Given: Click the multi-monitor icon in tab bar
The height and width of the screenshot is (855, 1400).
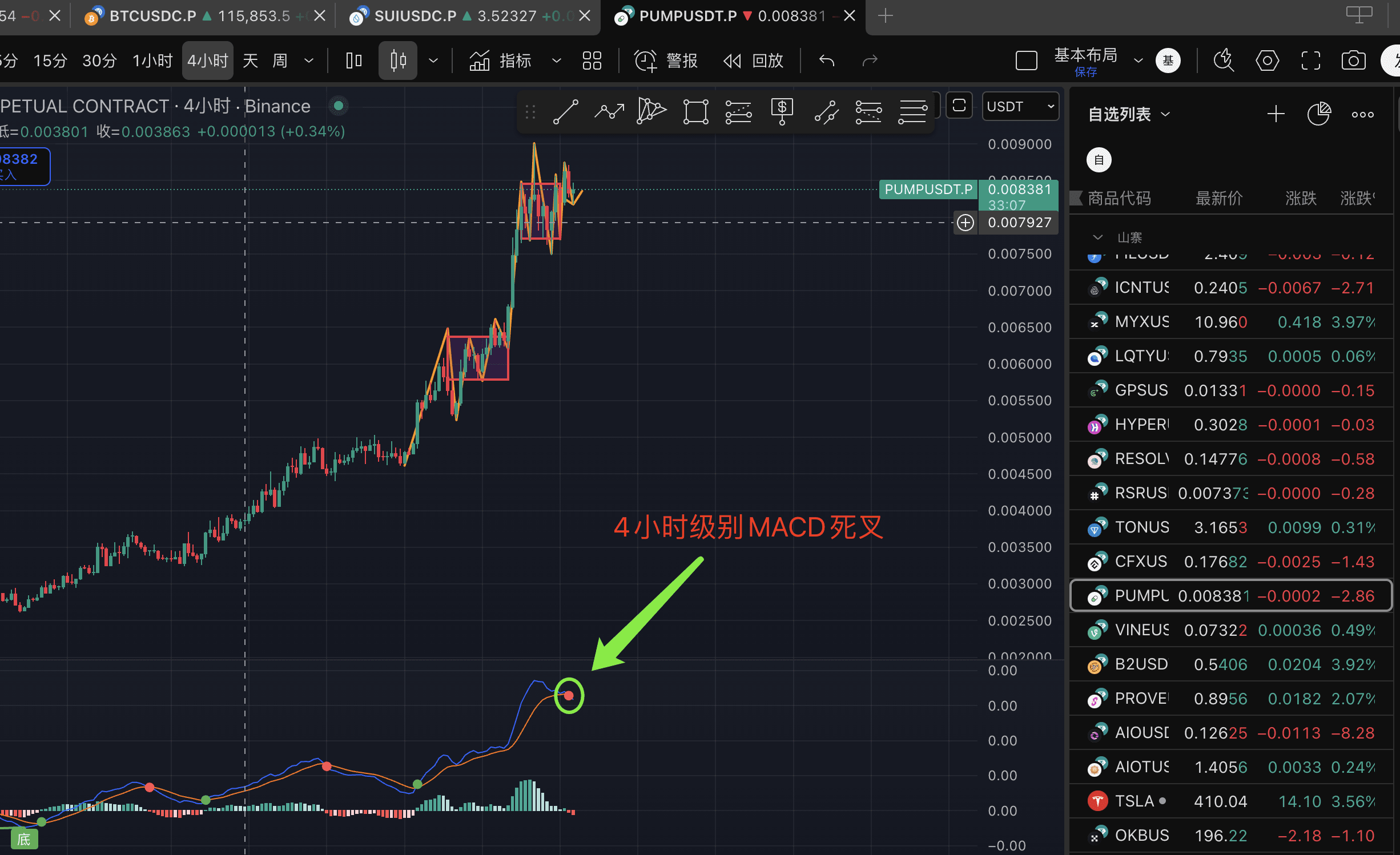Looking at the screenshot, I should point(1359,15).
